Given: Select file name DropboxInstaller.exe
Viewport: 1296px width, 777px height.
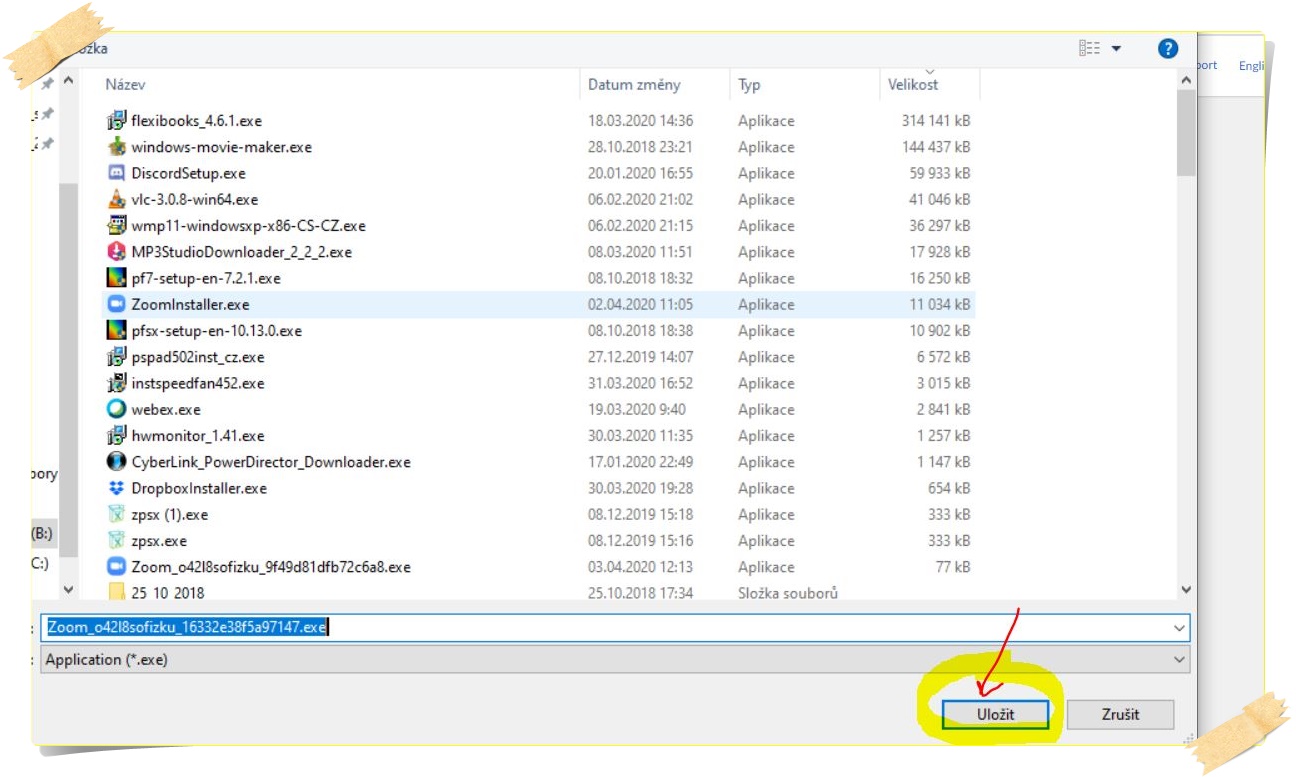Looking at the screenshot, I should (x=199, y=488).
